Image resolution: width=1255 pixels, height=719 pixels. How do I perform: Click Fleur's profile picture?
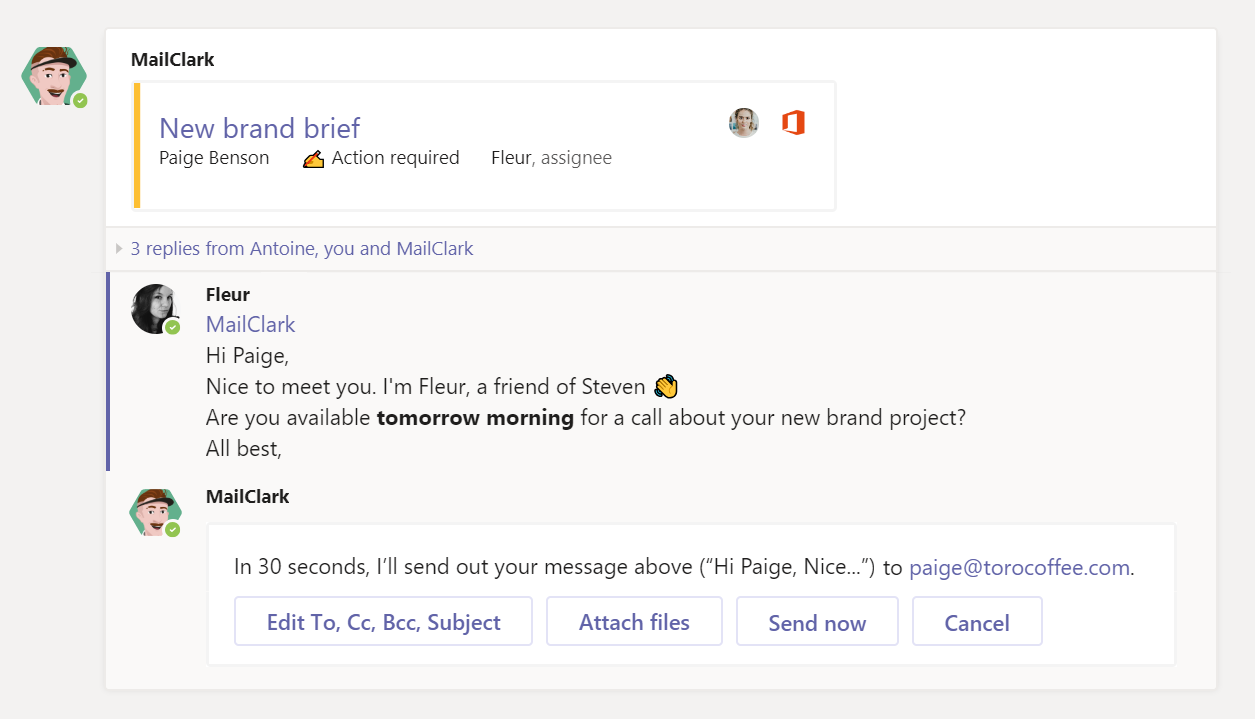point(155,308)
